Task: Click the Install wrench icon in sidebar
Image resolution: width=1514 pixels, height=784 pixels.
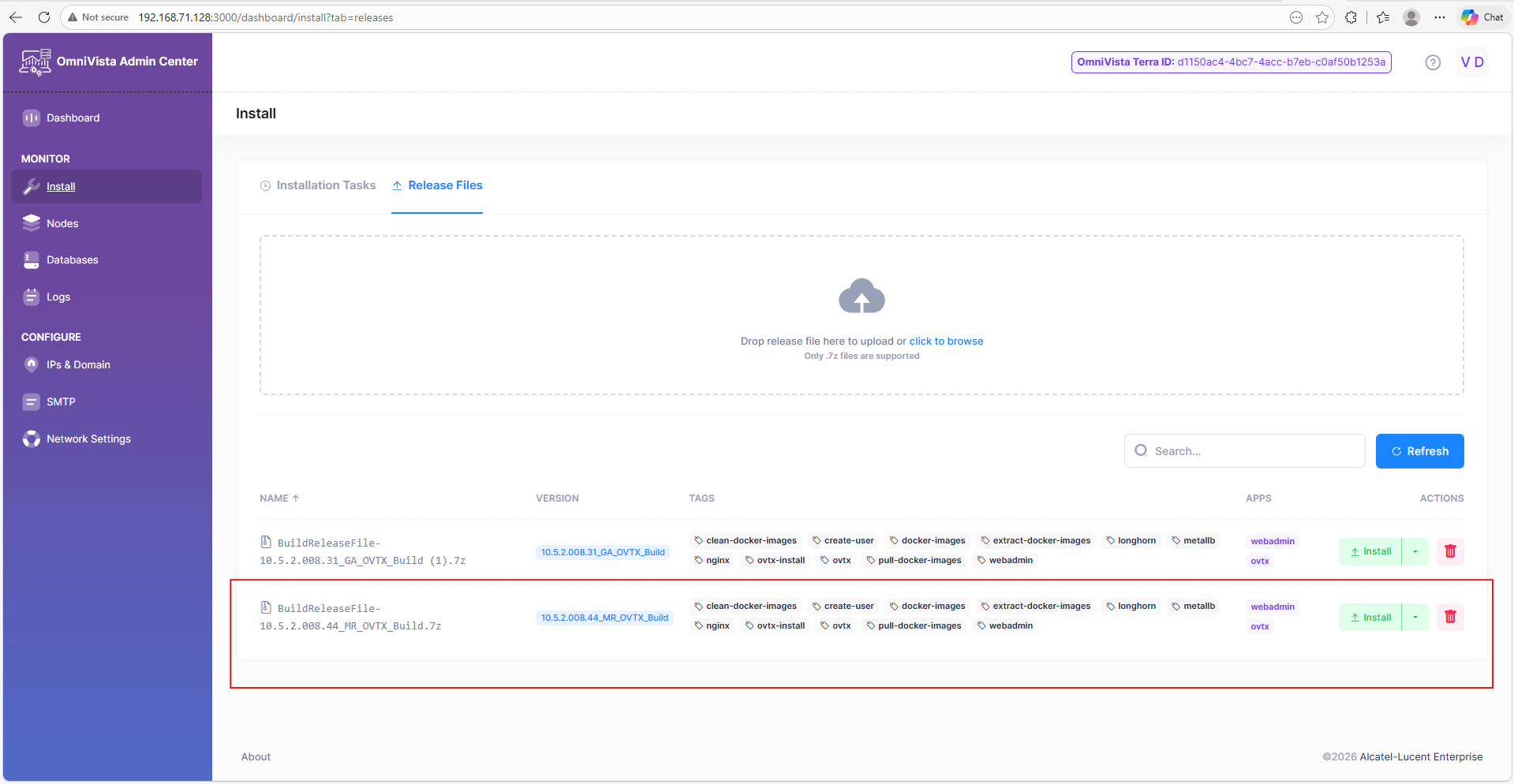Action: [32, 186]
